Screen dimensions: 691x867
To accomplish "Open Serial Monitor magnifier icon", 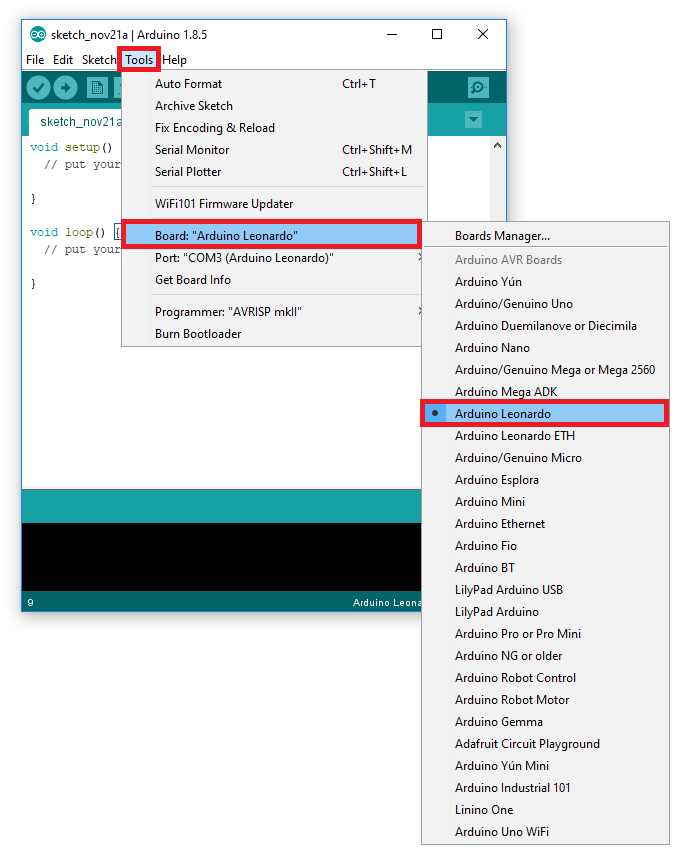I will [478, 87].
